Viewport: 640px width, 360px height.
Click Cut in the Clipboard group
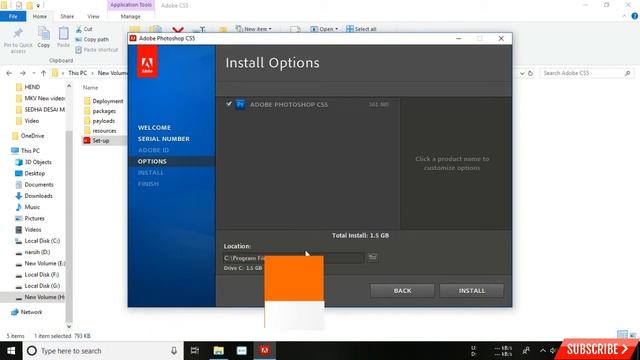[x=84, y=29]
